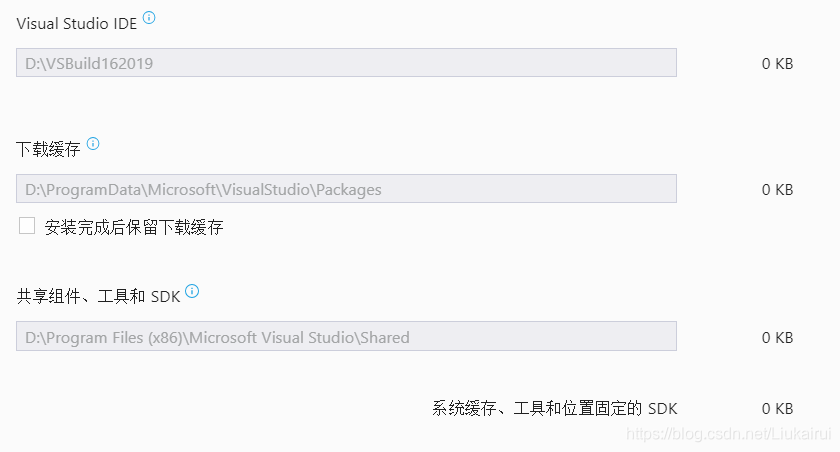
Task: Open the blog.csdn.net/Liukairui watermark link
Action: pos(729,434)
